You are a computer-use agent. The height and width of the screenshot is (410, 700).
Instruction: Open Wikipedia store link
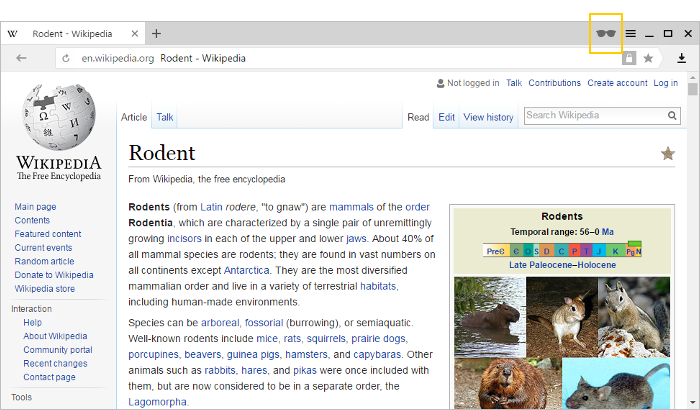tap(45, 289)
